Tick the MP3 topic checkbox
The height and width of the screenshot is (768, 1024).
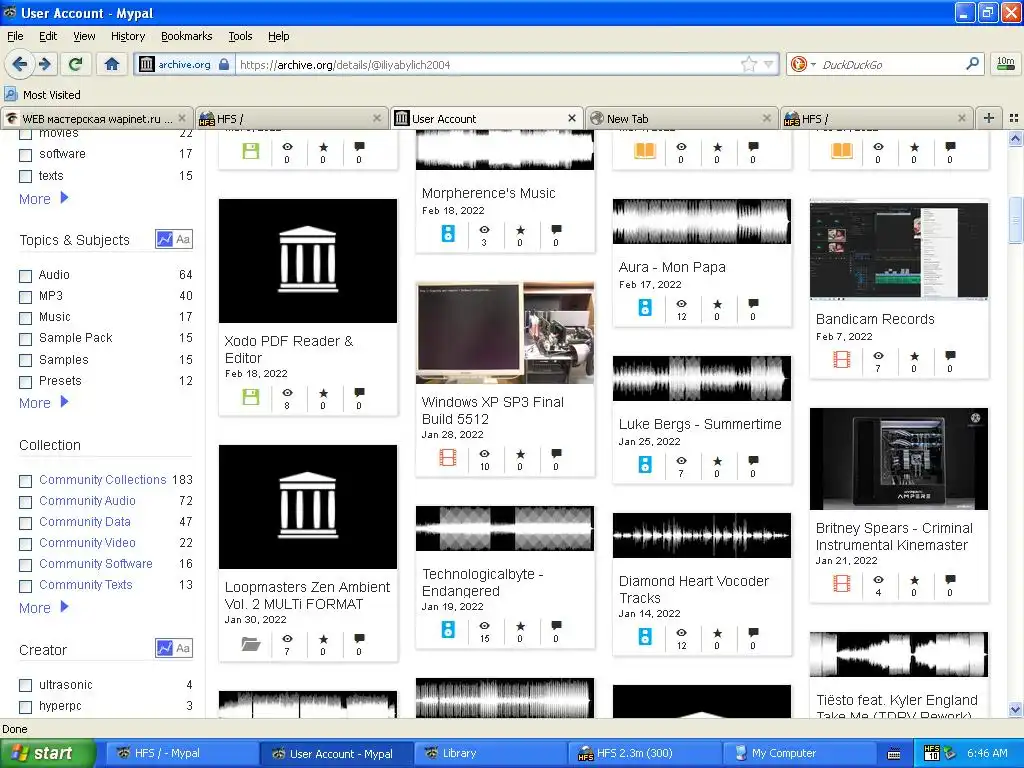coord(25,296)
